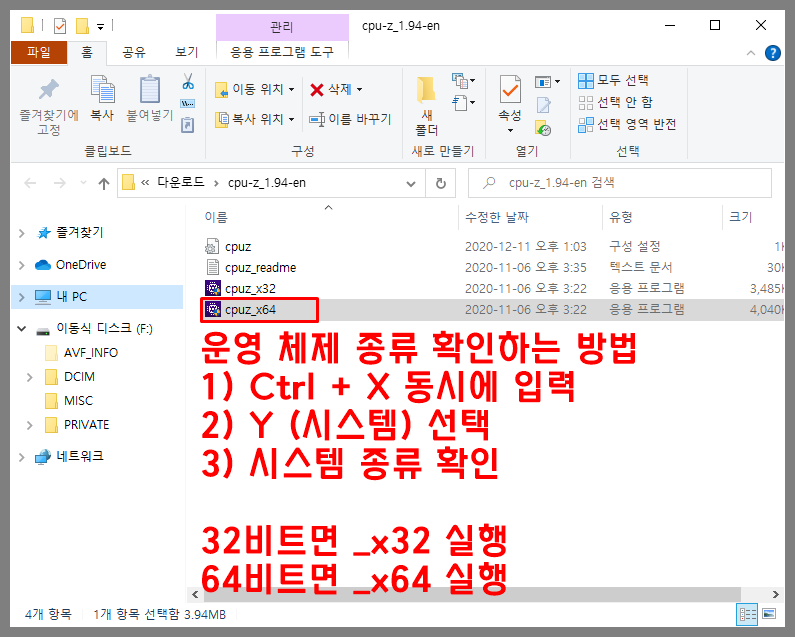This screenshot has width=795, height=637.
Task: Click 다운로드 in the address breadcrumb
Action: tap(180, 183)
